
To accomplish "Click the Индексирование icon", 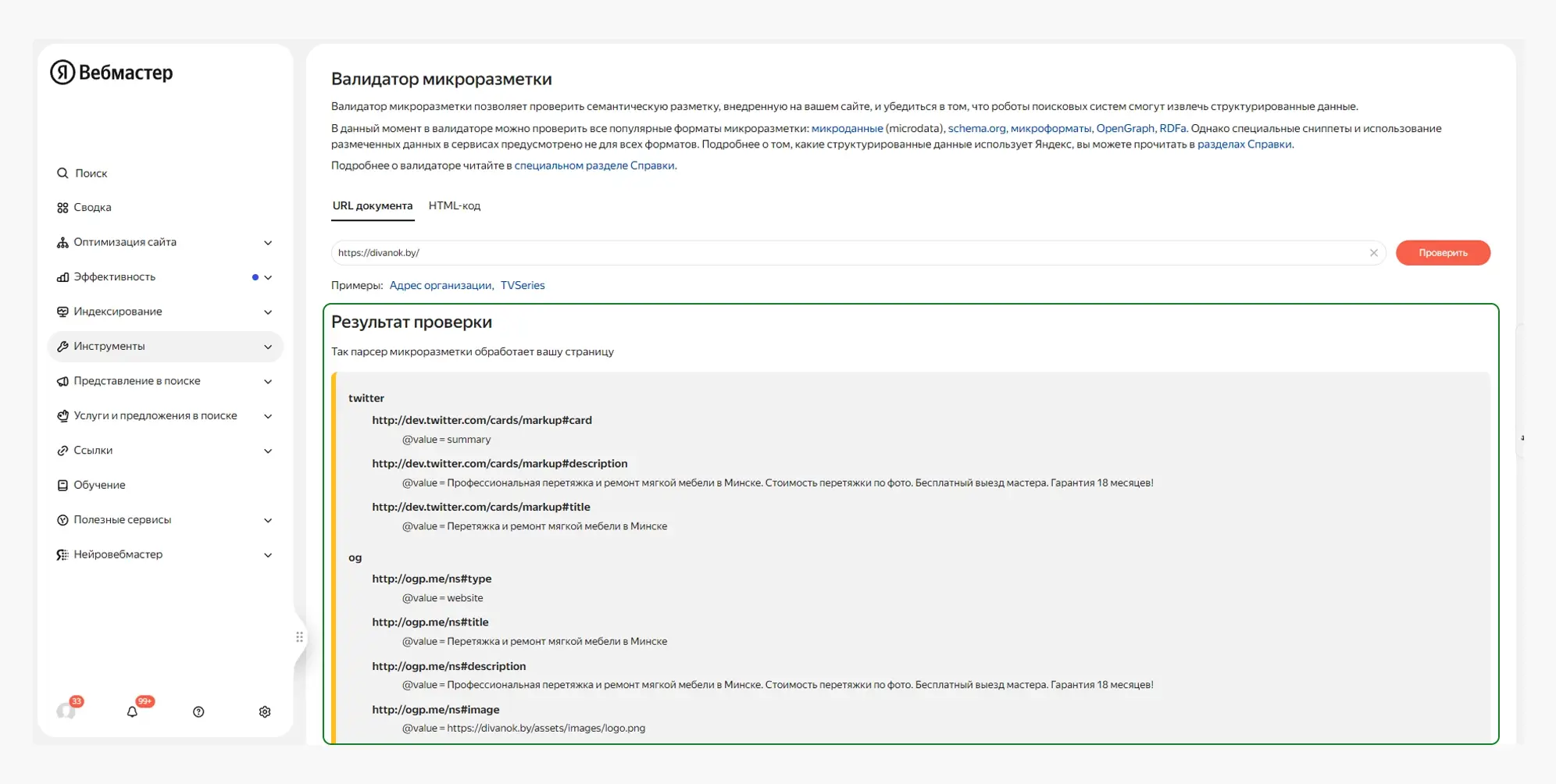I will [x=62, y=312].
